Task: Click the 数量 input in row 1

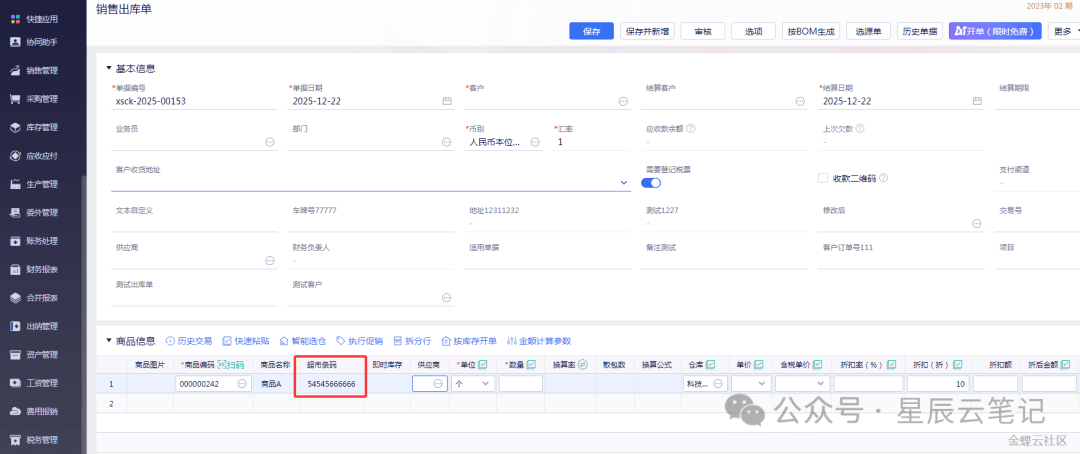Action: tap(520, 384)
